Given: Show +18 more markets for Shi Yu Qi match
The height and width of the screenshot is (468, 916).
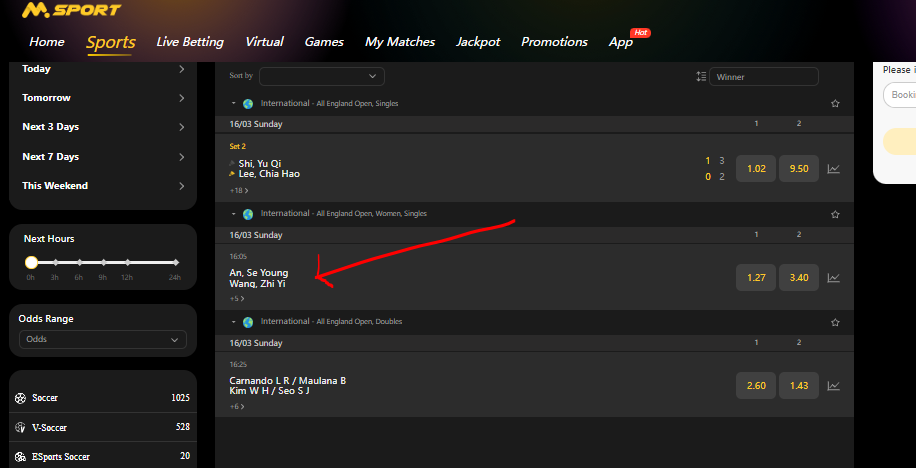Looking at the screenshot, I should pyautogui.click(x=239, y=190).
